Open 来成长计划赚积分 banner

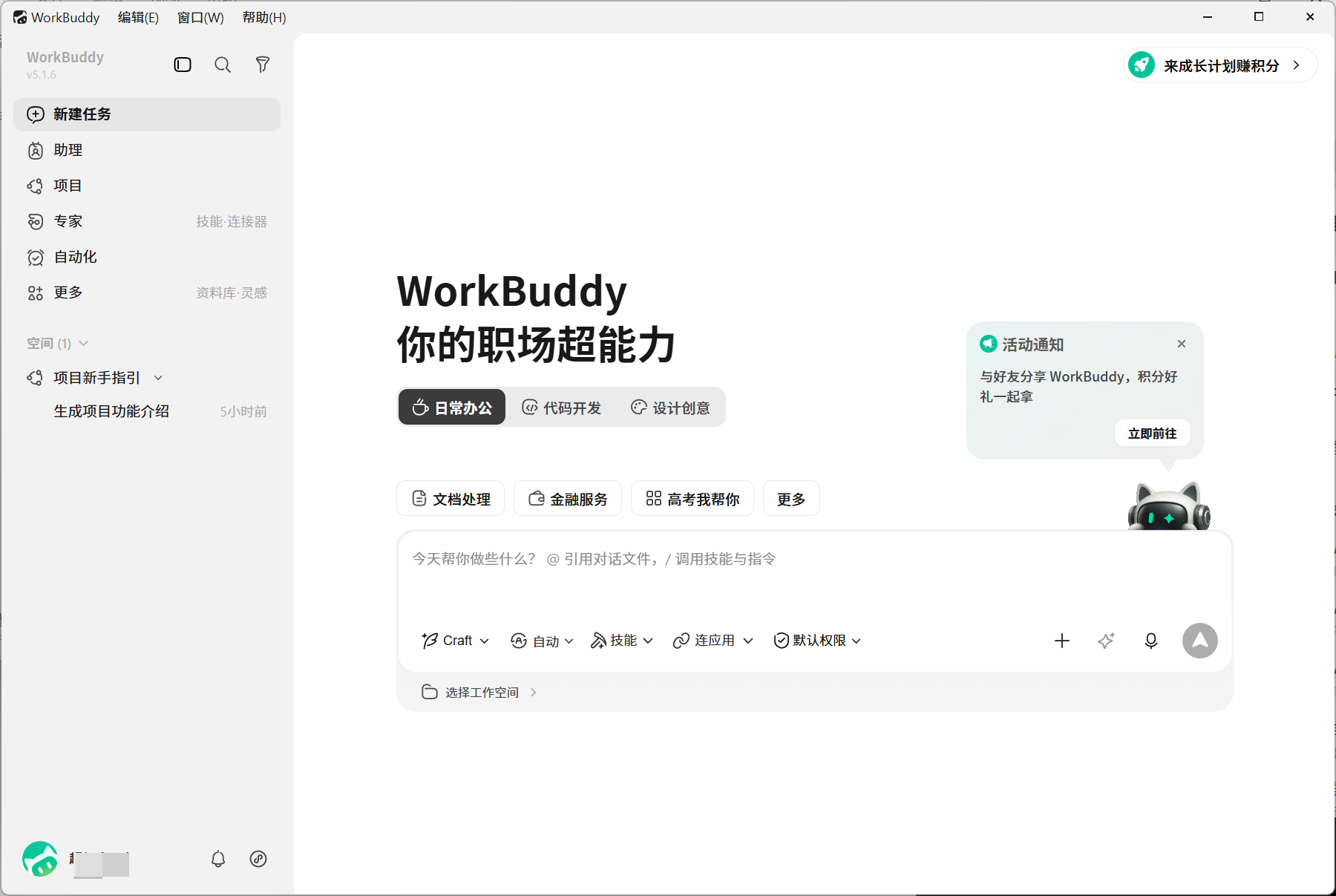1221,65
